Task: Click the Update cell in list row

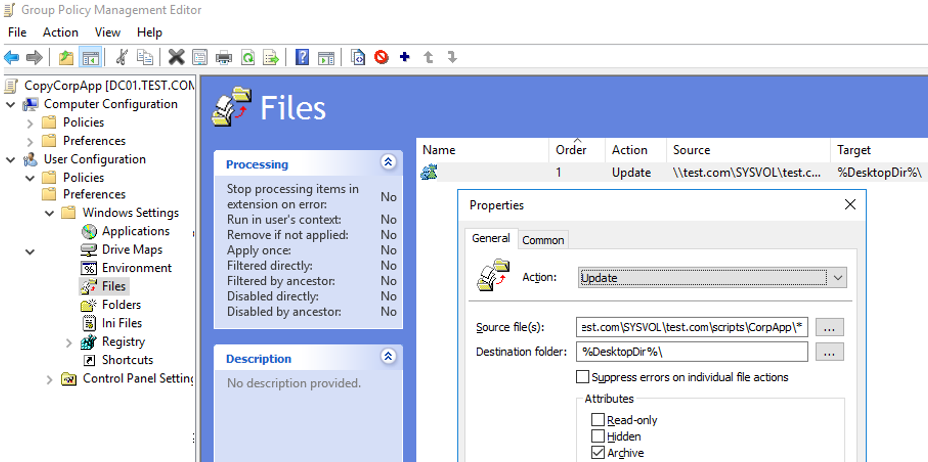Action: tap(631, 173)
